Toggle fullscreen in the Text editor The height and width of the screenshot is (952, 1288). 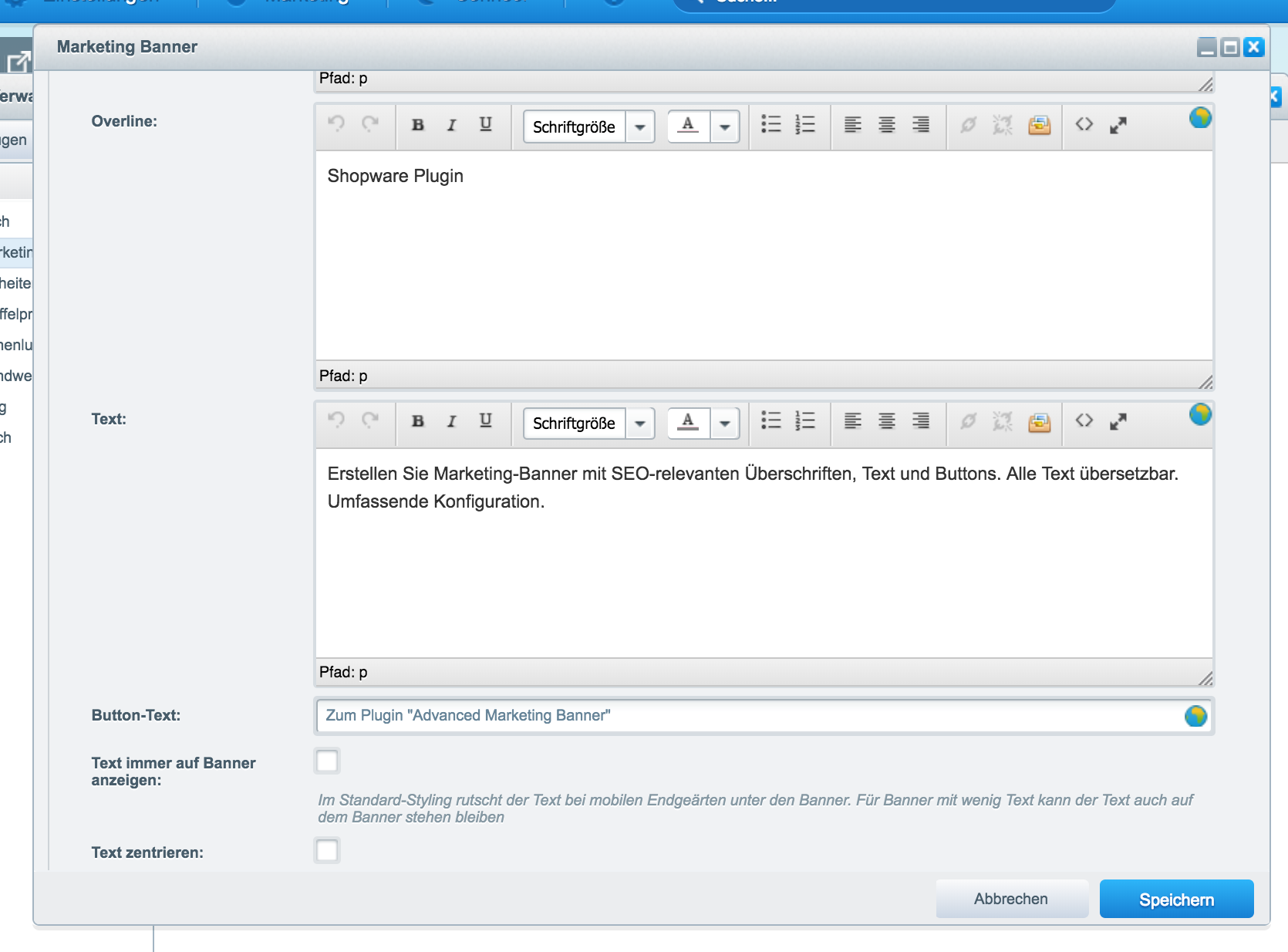[1118, 421]
